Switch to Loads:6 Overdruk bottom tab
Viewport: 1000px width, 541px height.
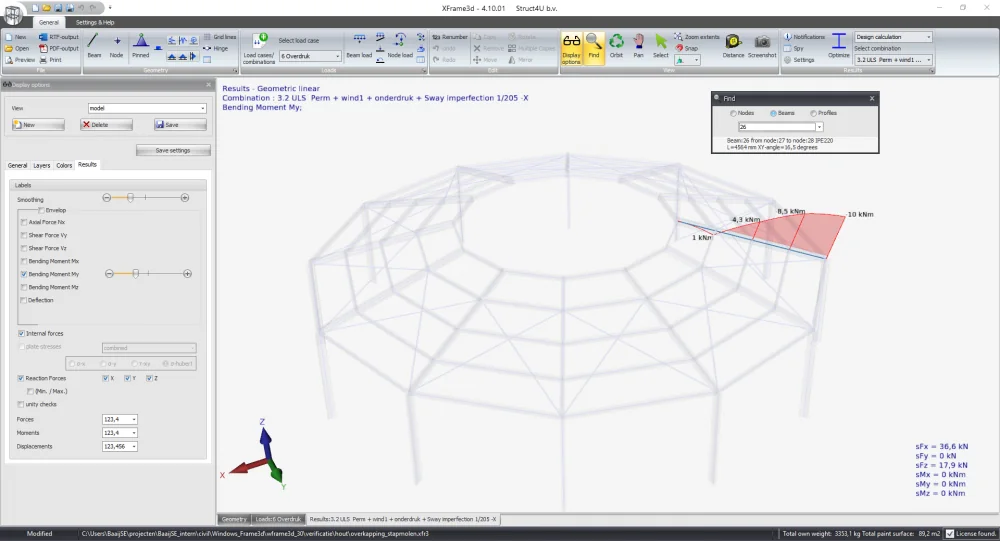coord(277,519)
